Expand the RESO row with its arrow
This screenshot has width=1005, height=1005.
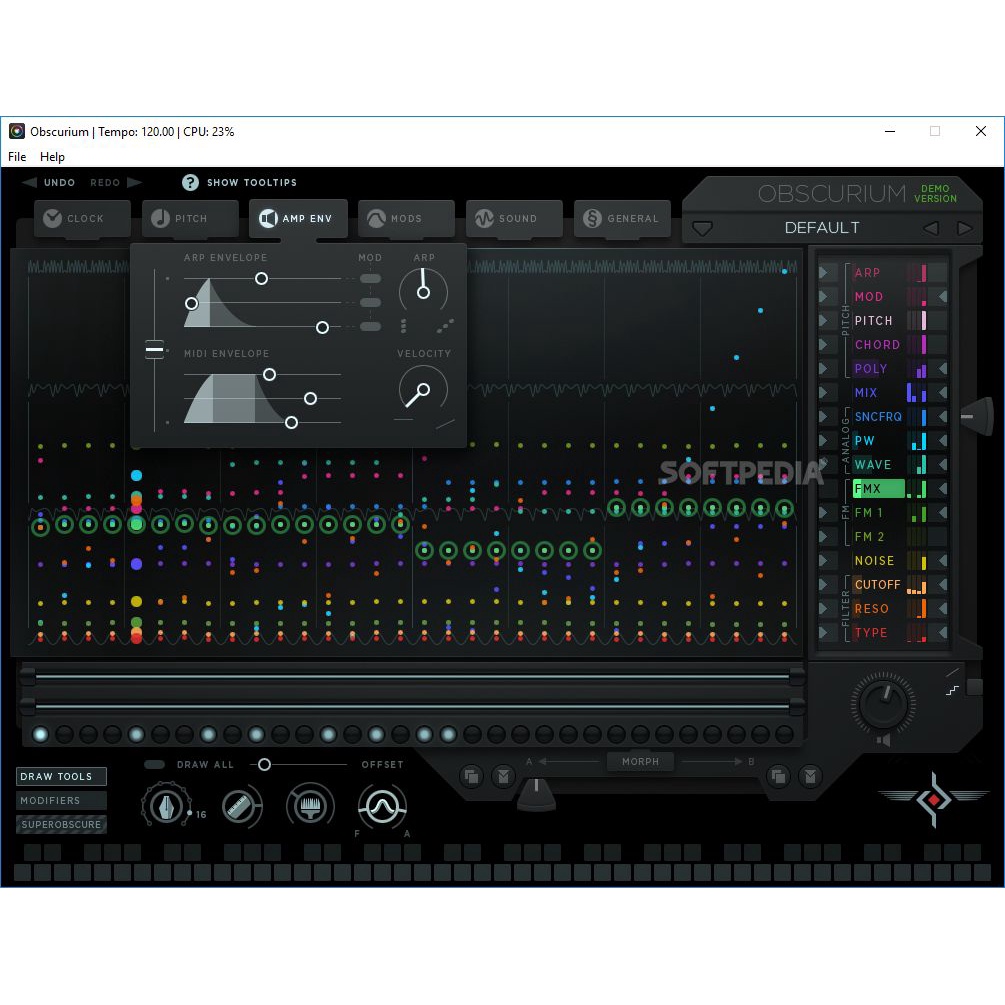[823, 609]
